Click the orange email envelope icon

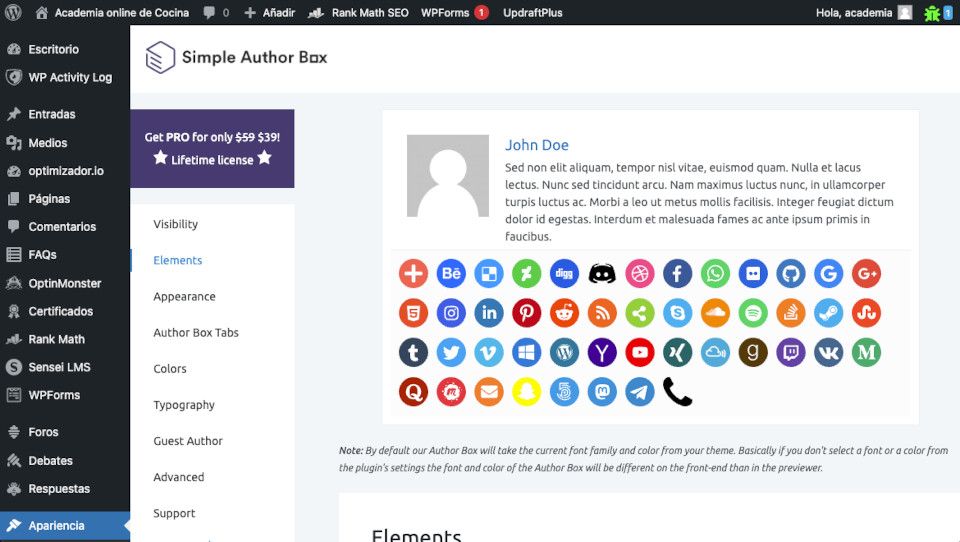click(489, 391)
